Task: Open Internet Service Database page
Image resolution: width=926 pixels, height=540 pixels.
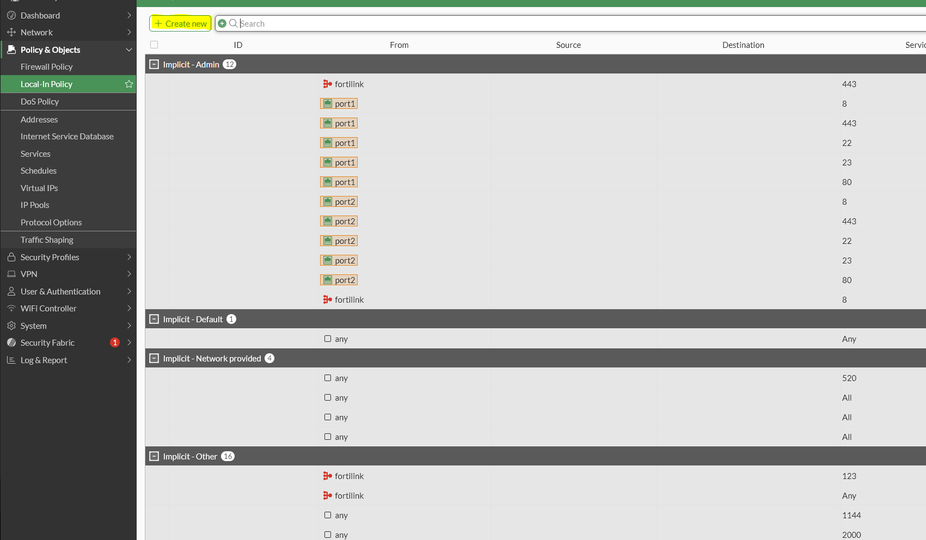Action: pos(69,136)
